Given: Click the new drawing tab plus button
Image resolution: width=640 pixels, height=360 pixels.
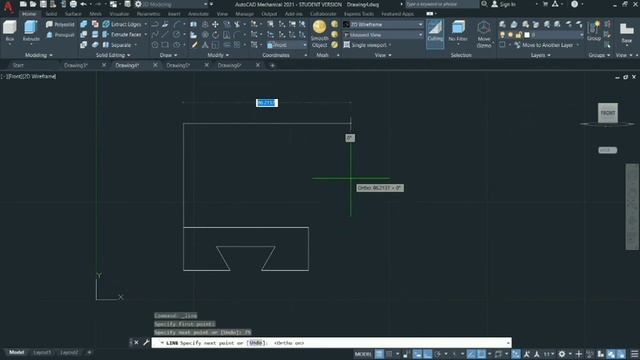Looking at the screenshot, I should 272,65.
